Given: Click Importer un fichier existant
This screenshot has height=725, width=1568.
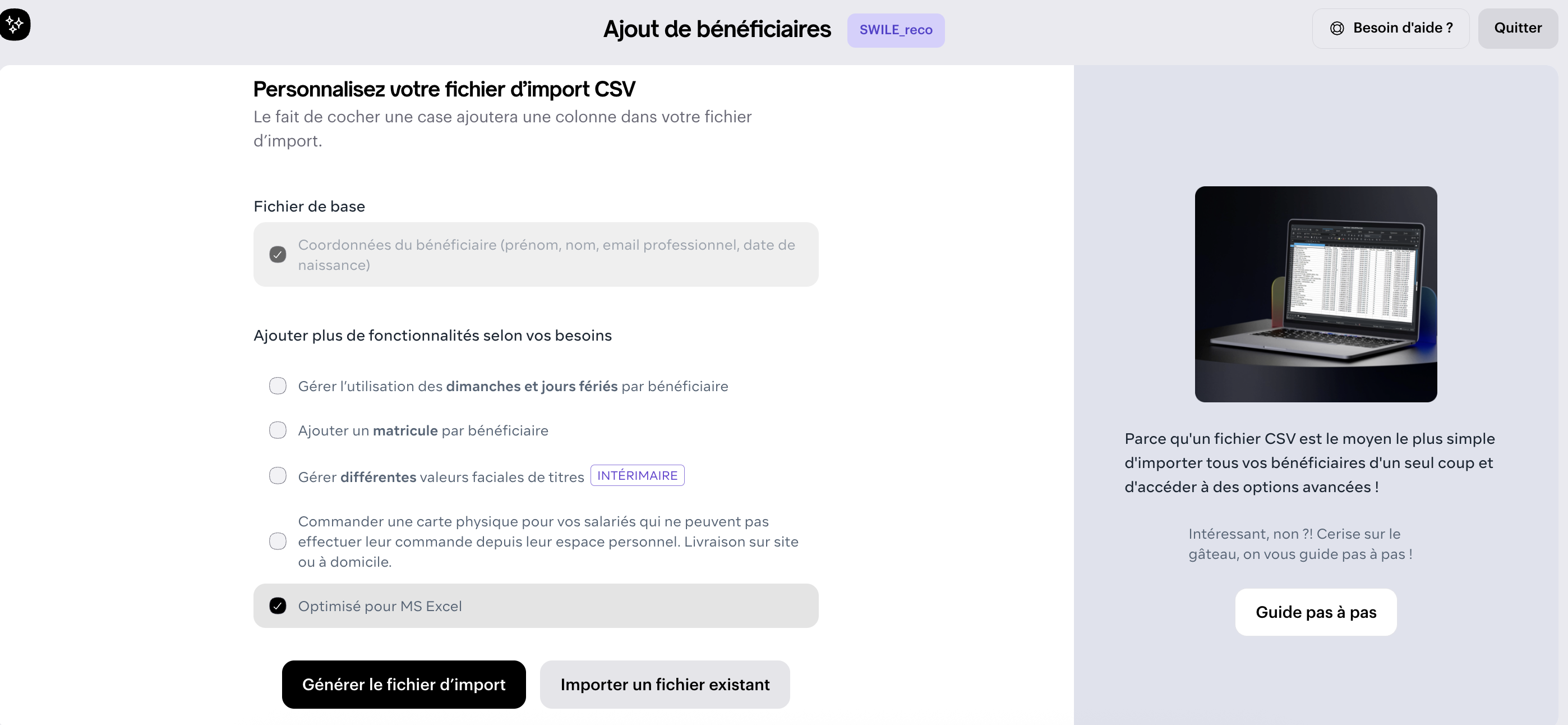Looking at the screenshot, I should (665, 685).
